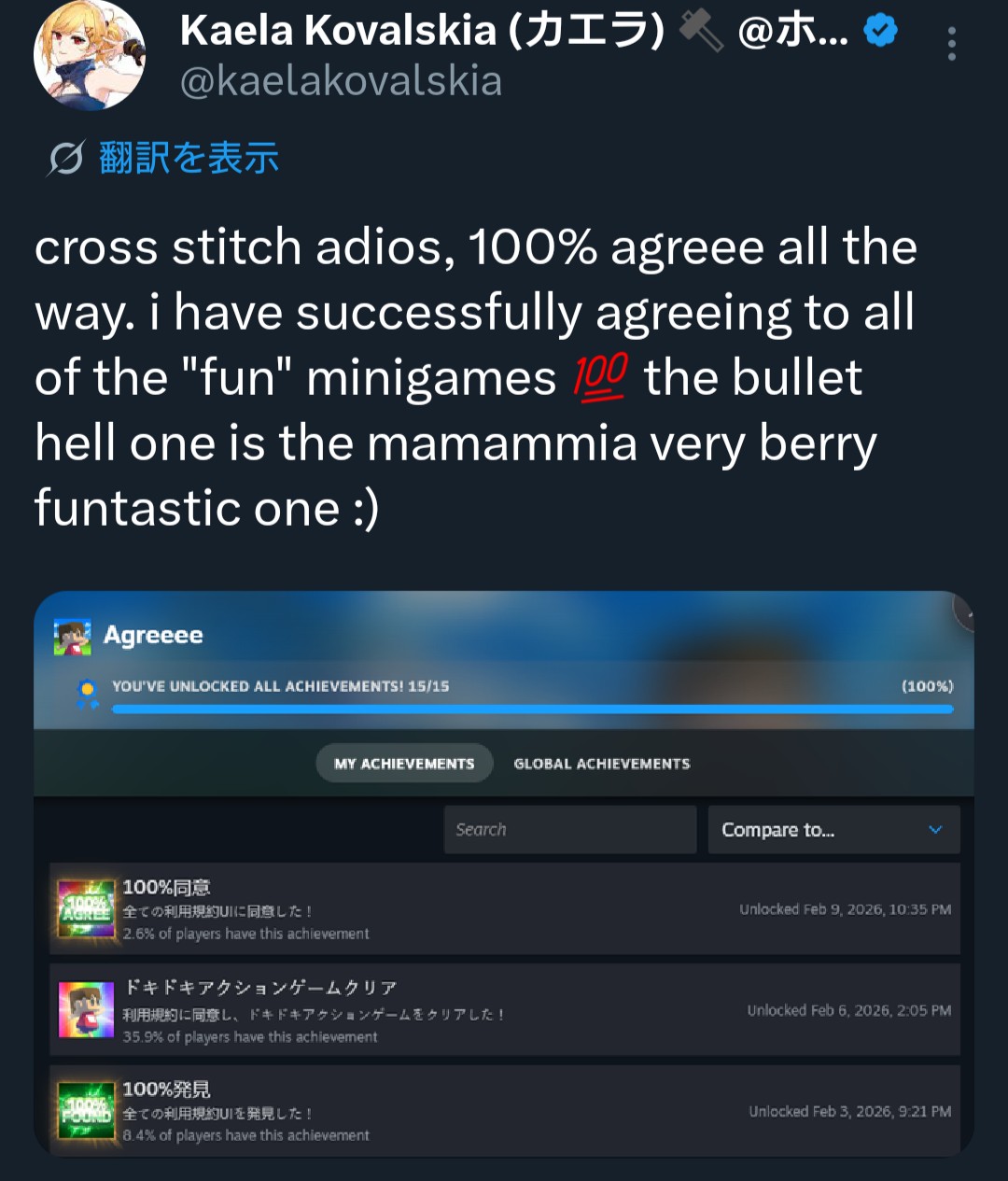
Task: Expand the Compare to... dropdown
Action: tap(834, 830)
